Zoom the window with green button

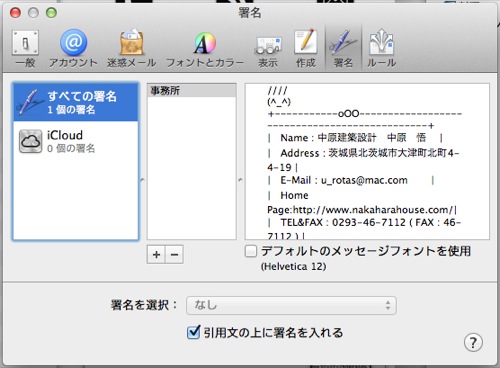point(51,13)
